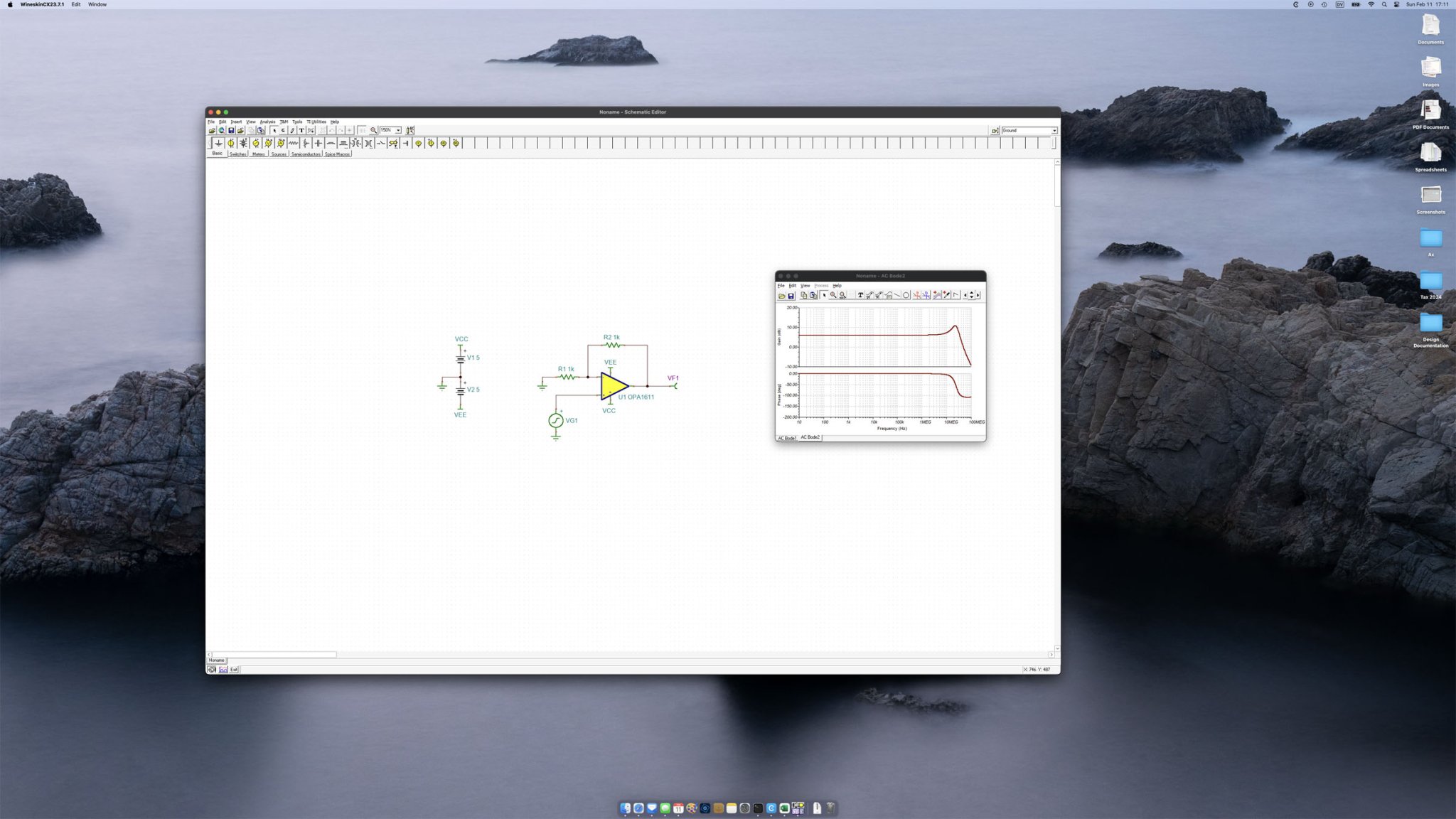Insert an Inductor from the component toolbar
This screenshot has width=1456, height=819.
point(331,143)
